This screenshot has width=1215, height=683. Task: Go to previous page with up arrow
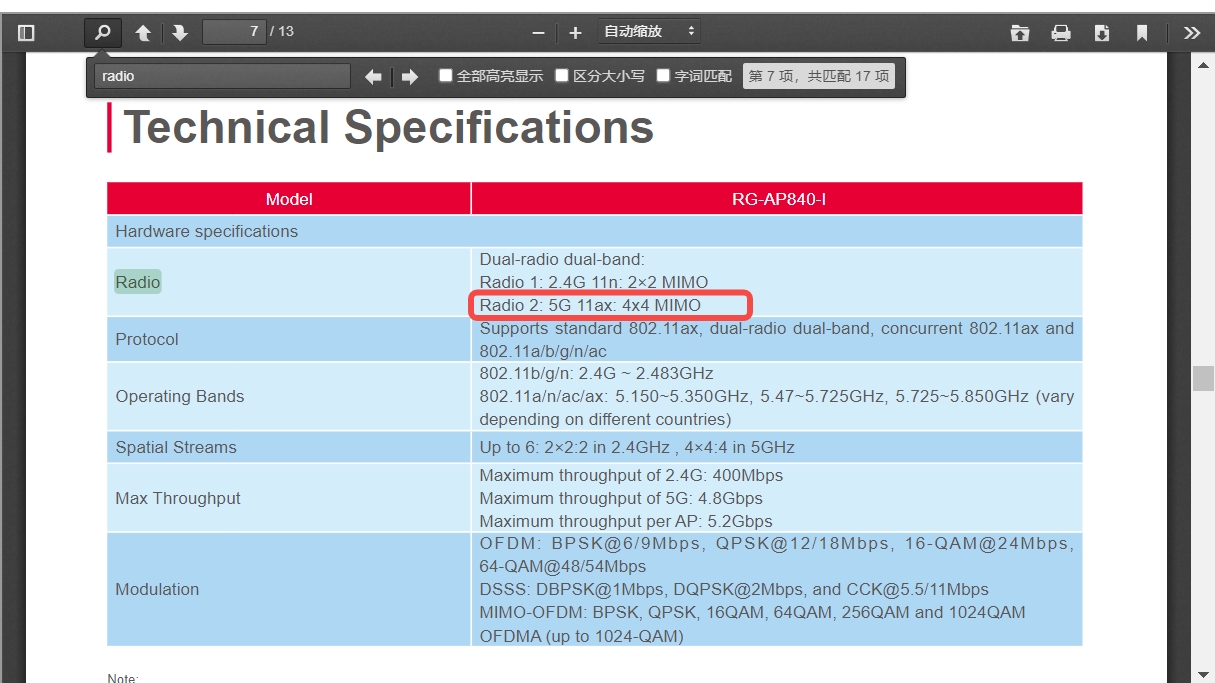(143, 32)
